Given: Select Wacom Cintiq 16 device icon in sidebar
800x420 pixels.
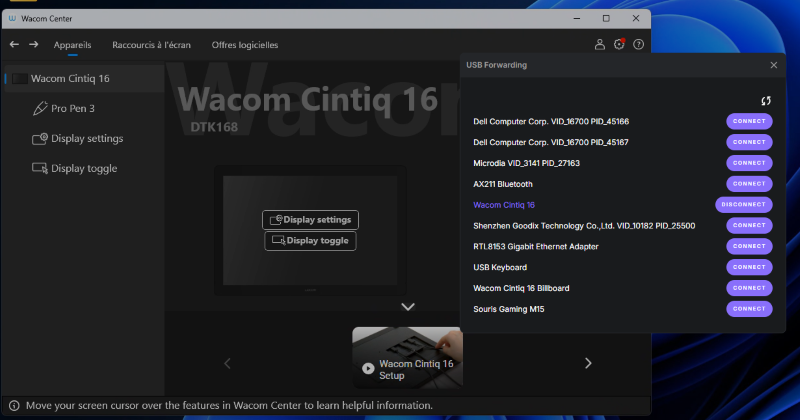Looking at the screenshot, I should 19,79.
